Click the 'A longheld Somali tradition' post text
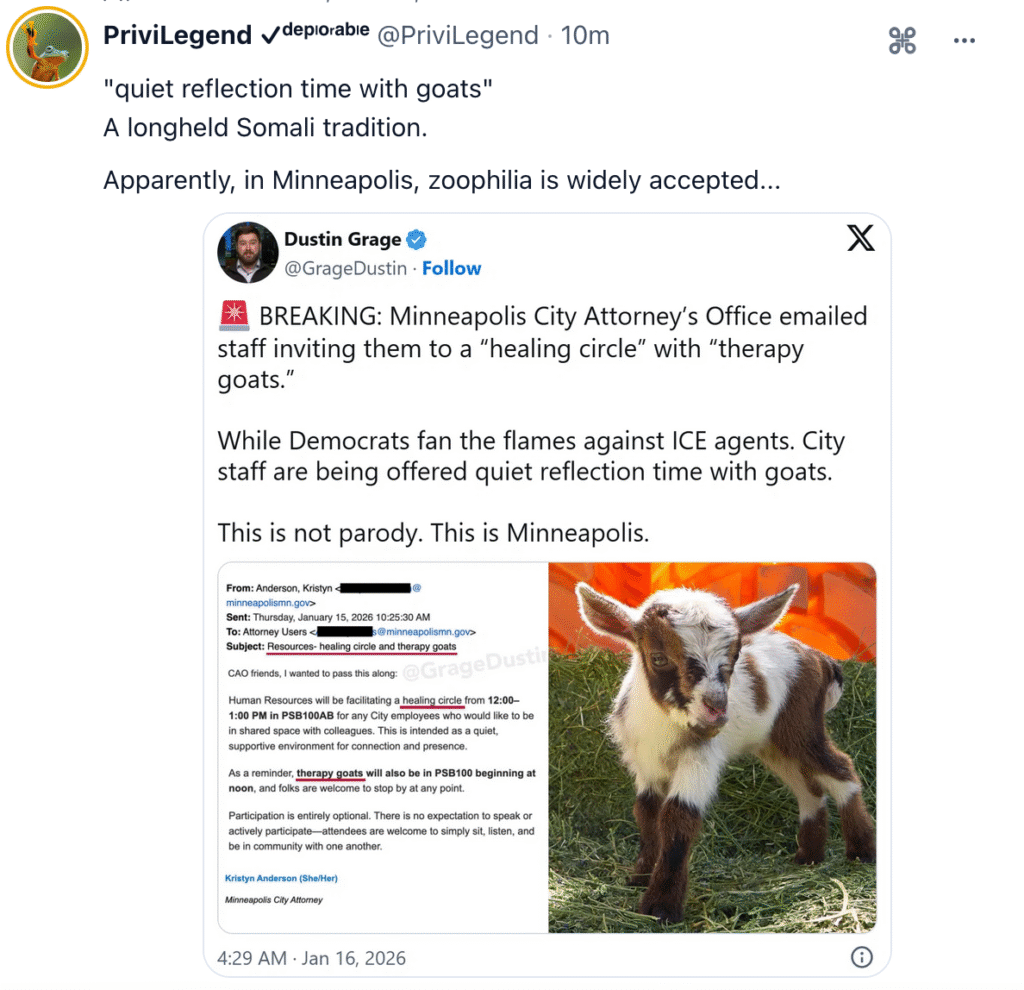Screen dimensions: 1024x990 coord(265,127)
